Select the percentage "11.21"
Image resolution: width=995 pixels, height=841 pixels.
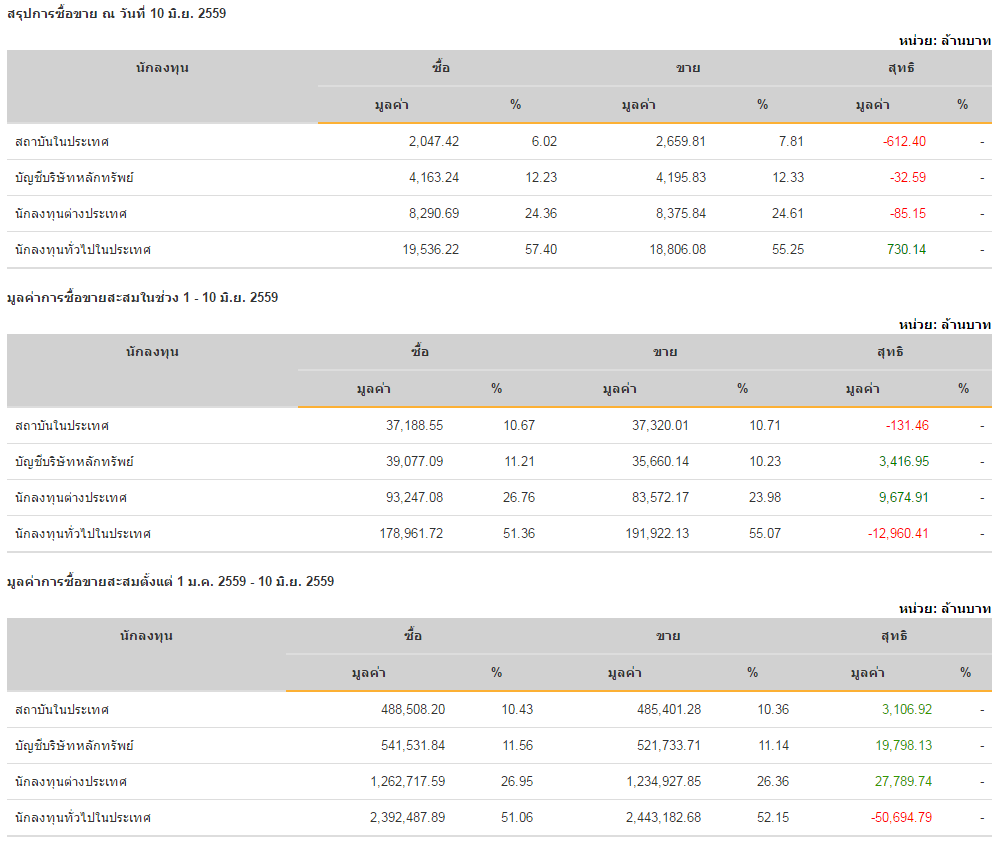coord(519,462)
